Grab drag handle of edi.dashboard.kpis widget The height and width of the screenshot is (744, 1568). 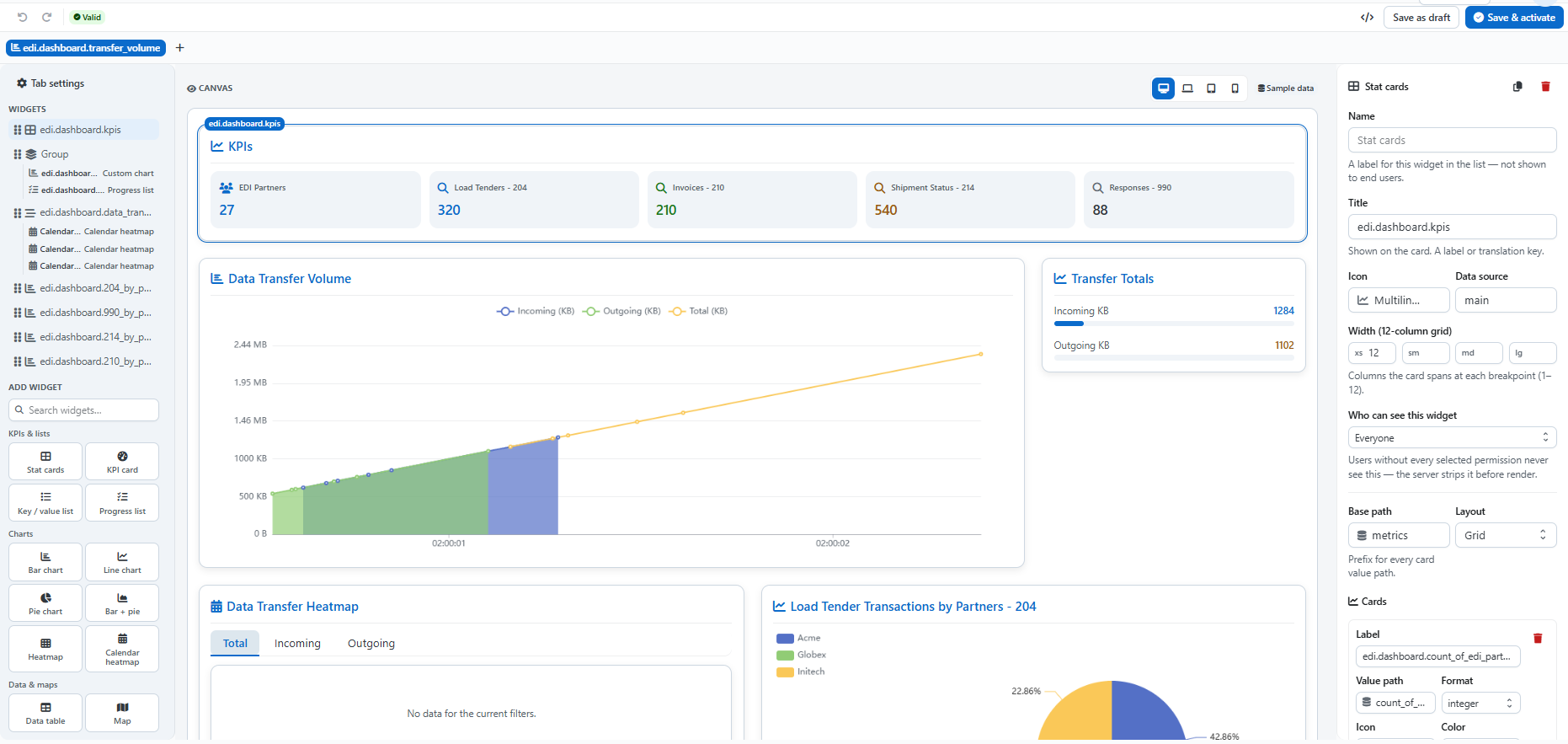coord(17,130)
